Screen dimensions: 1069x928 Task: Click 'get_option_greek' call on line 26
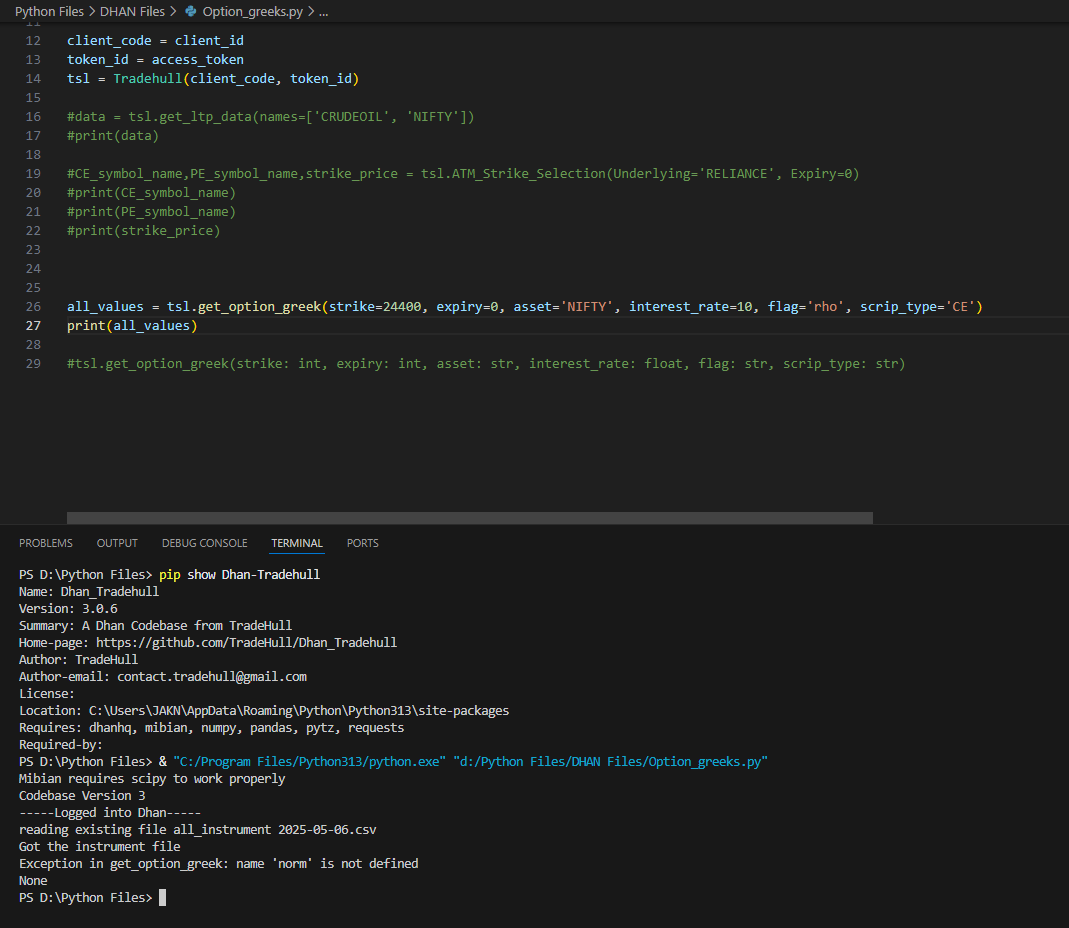coord(259,307)
